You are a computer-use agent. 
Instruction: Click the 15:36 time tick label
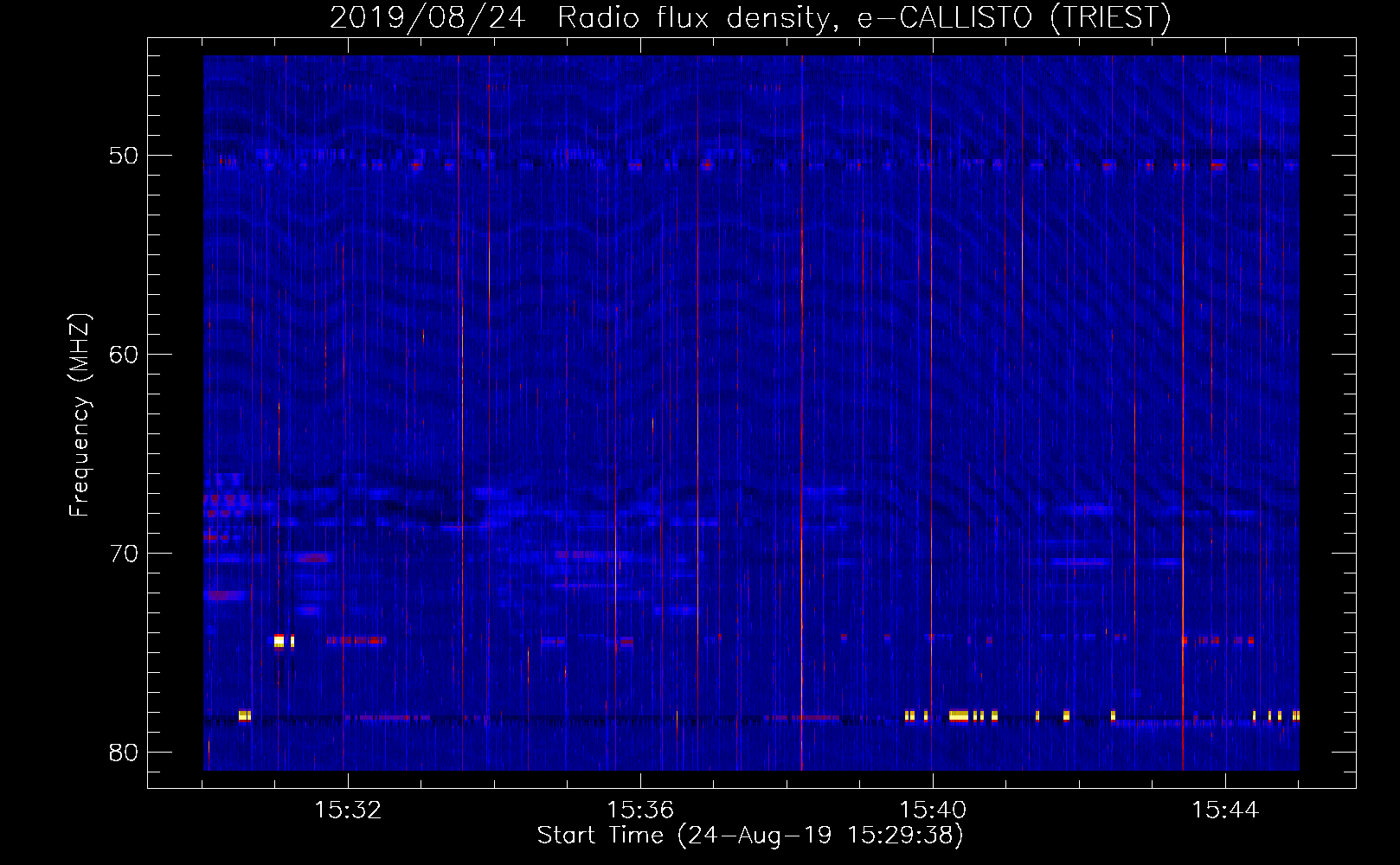[x=640, y=811]
